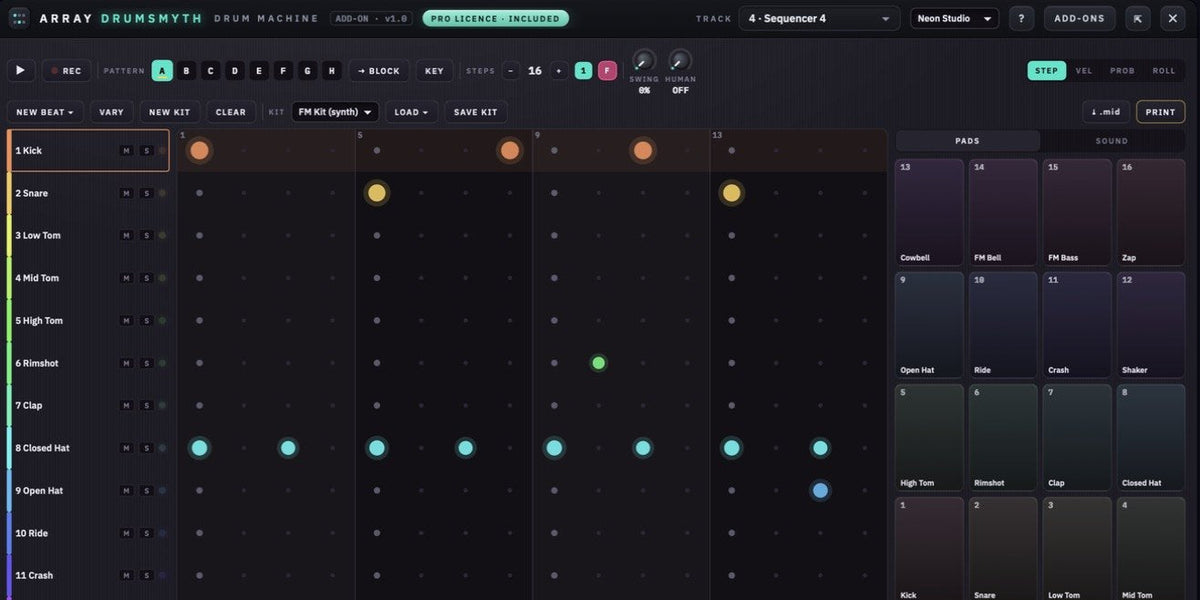Select the 7 Clap track row
Screen dimensions: 1200x600
point(88,406)
